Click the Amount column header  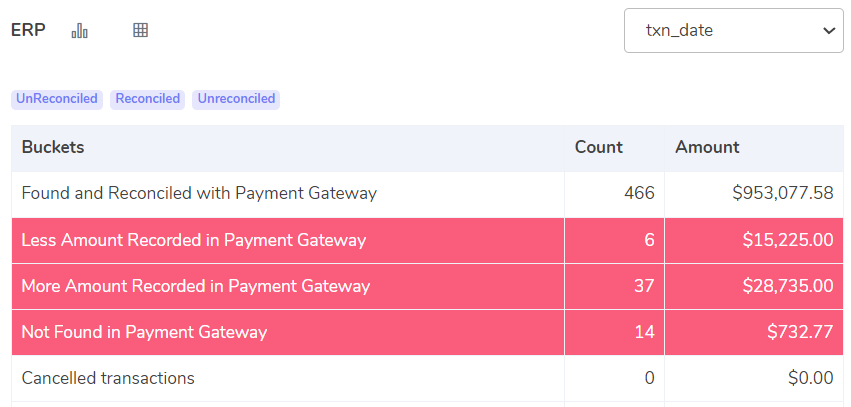point(707,148)
